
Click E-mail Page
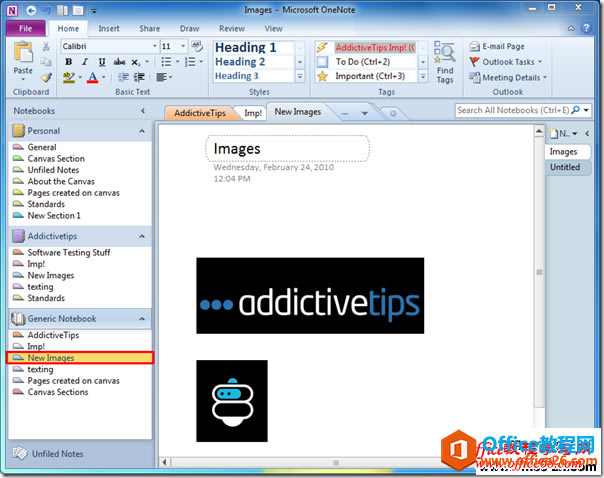click(497, 47)
